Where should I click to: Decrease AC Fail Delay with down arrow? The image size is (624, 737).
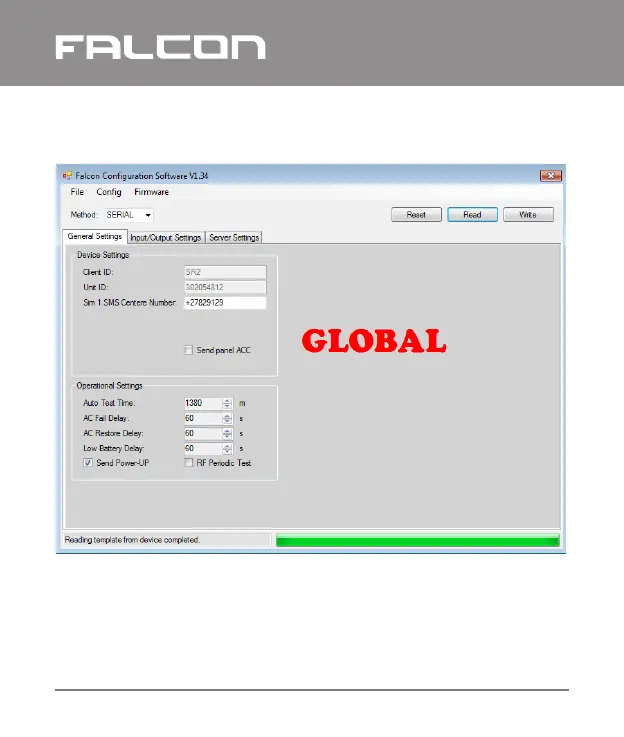(x=227, y=421)
